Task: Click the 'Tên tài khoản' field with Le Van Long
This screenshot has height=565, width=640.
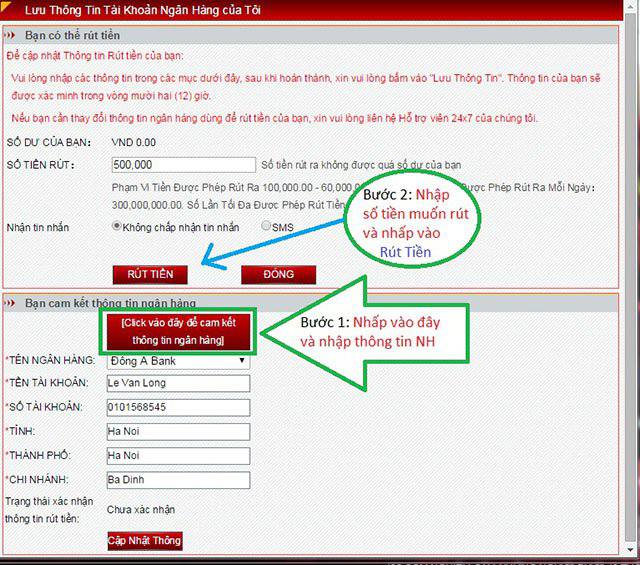Action: 178,383
